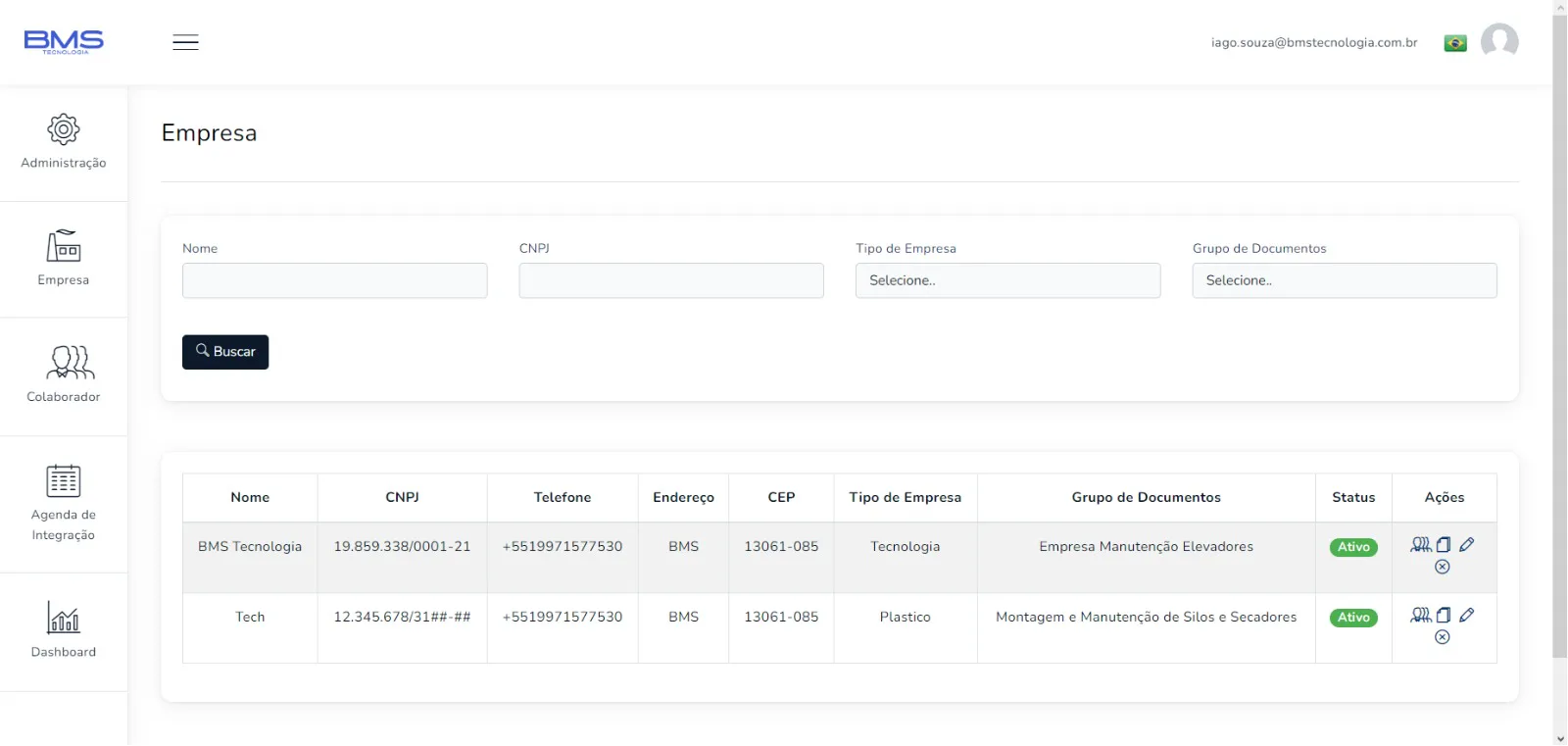The width and height of the screenshot is (1568, 746).
Task: Open documents icon for the Tech row
Action: coord(1444,616)
